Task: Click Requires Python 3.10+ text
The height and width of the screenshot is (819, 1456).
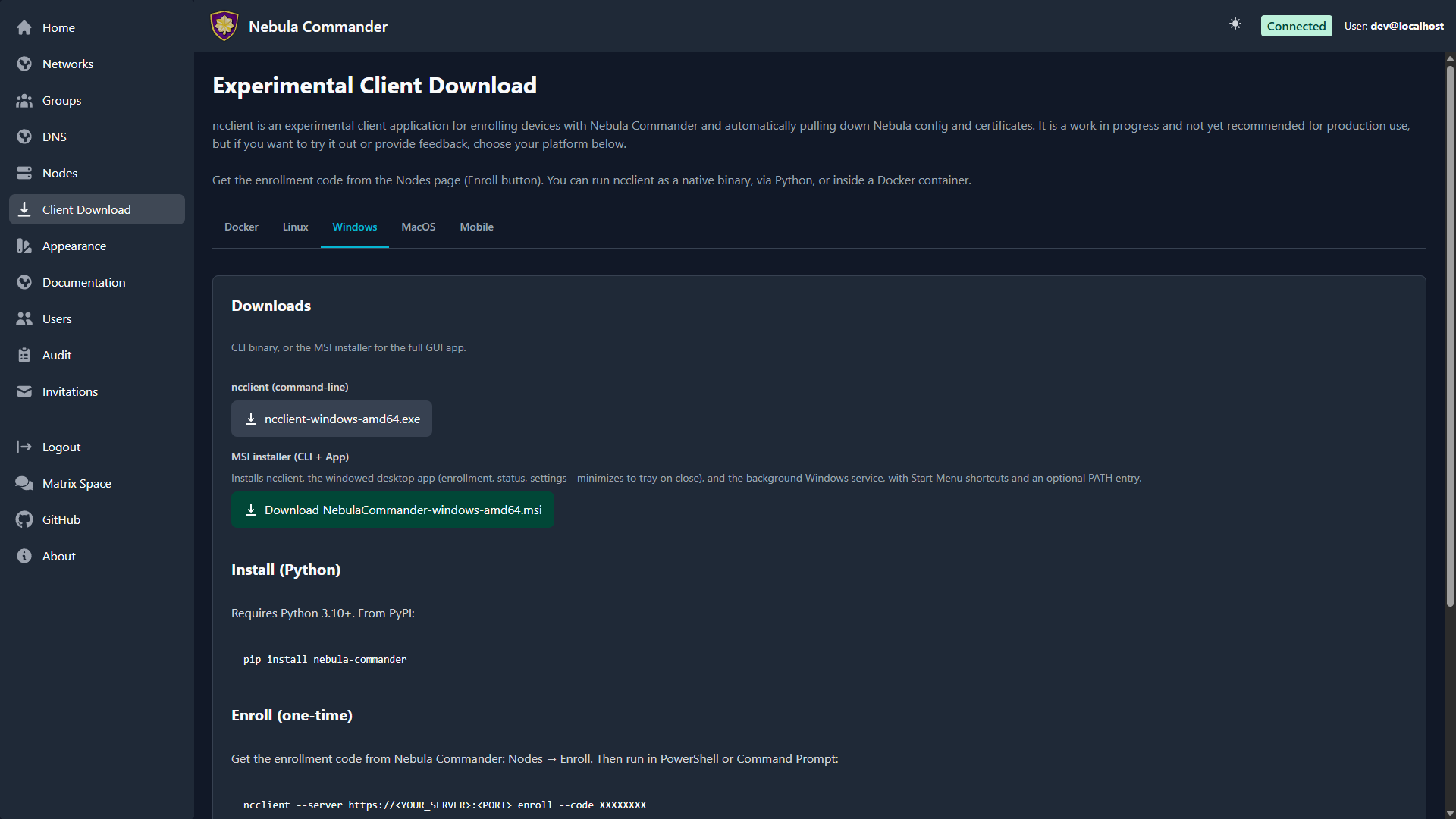Action: 323,613
